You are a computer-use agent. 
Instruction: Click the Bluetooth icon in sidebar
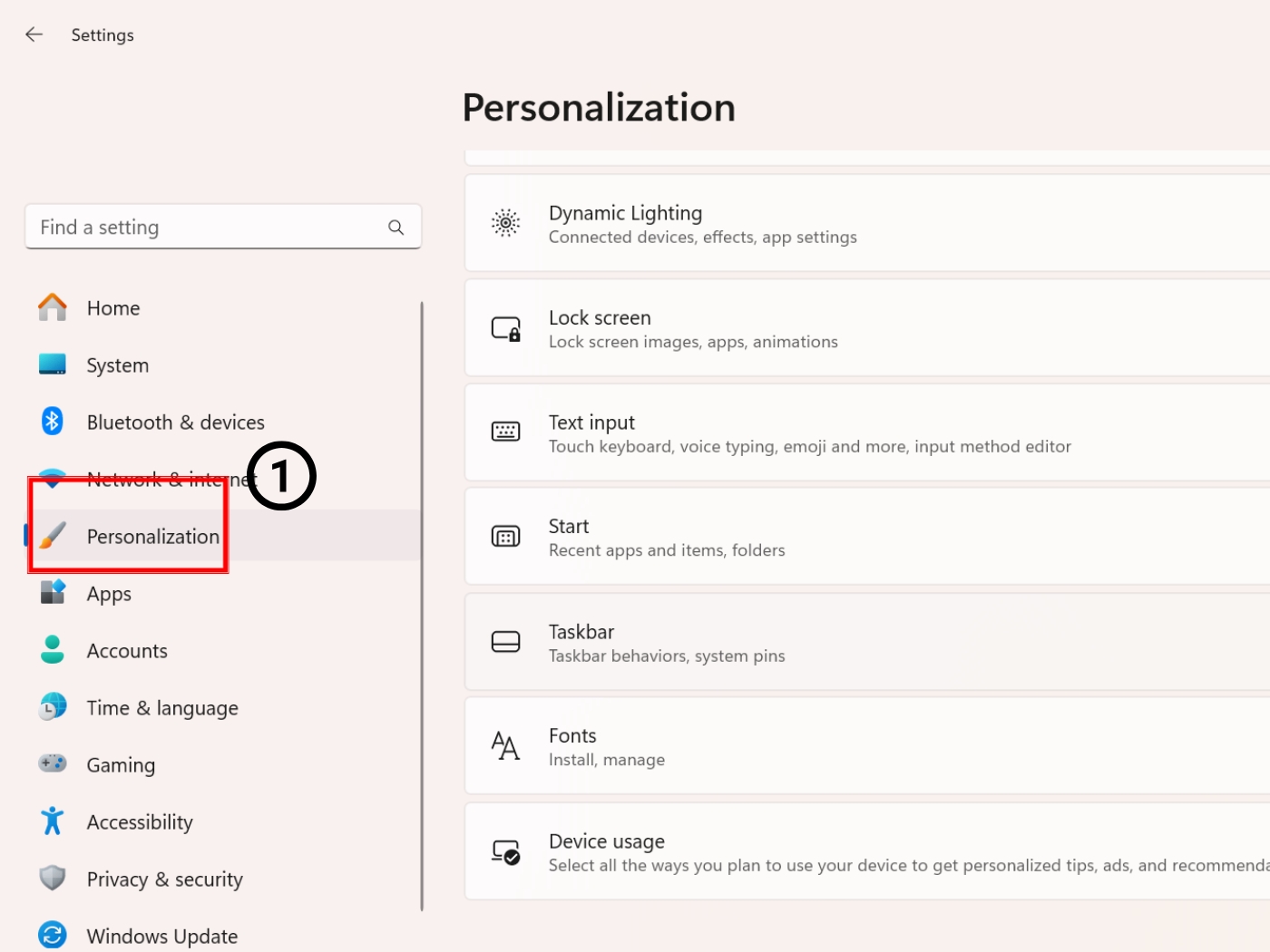coord(53,421)
